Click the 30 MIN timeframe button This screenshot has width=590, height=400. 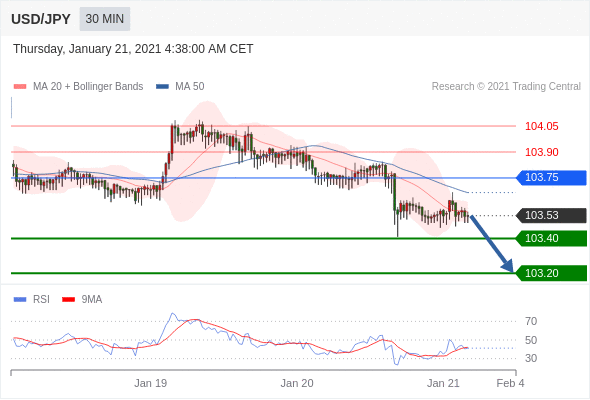coord(105,18)
